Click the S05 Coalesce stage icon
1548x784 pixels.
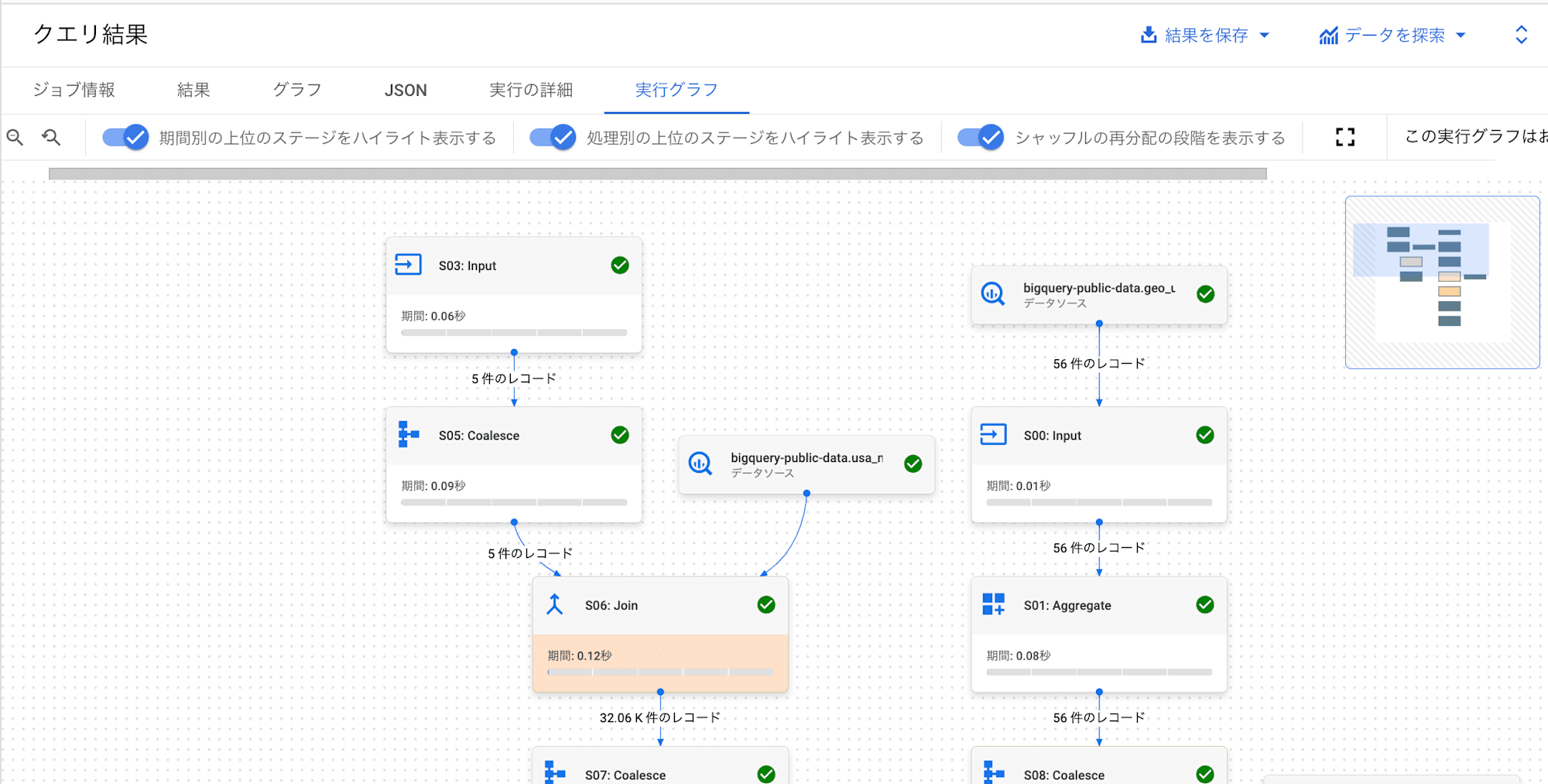409,435
